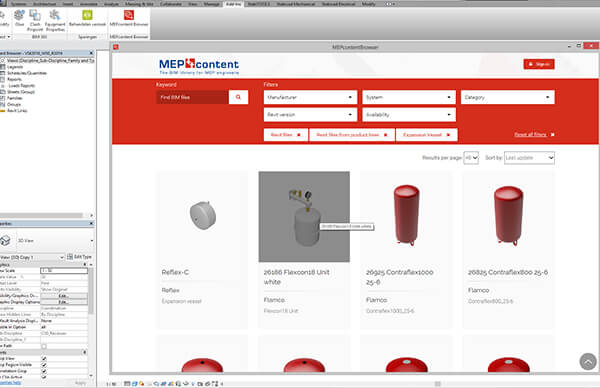
Task: Toggle the Crop Region Visible checkbox
Action: pyautogui.click(x=44, y=365)
